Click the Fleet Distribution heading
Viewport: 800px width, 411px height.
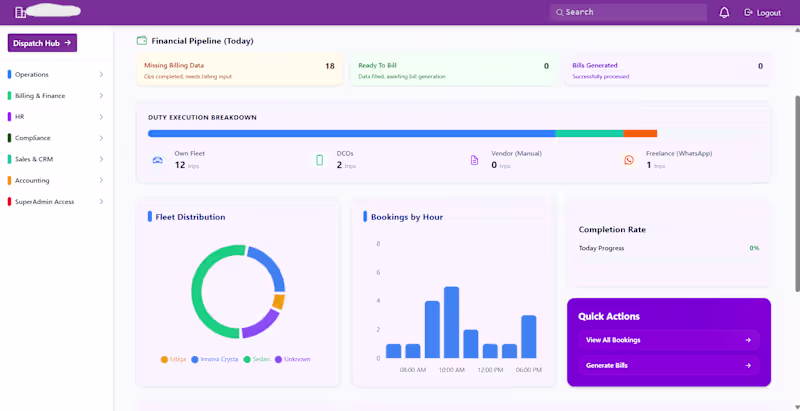click(x=190, y=217)
